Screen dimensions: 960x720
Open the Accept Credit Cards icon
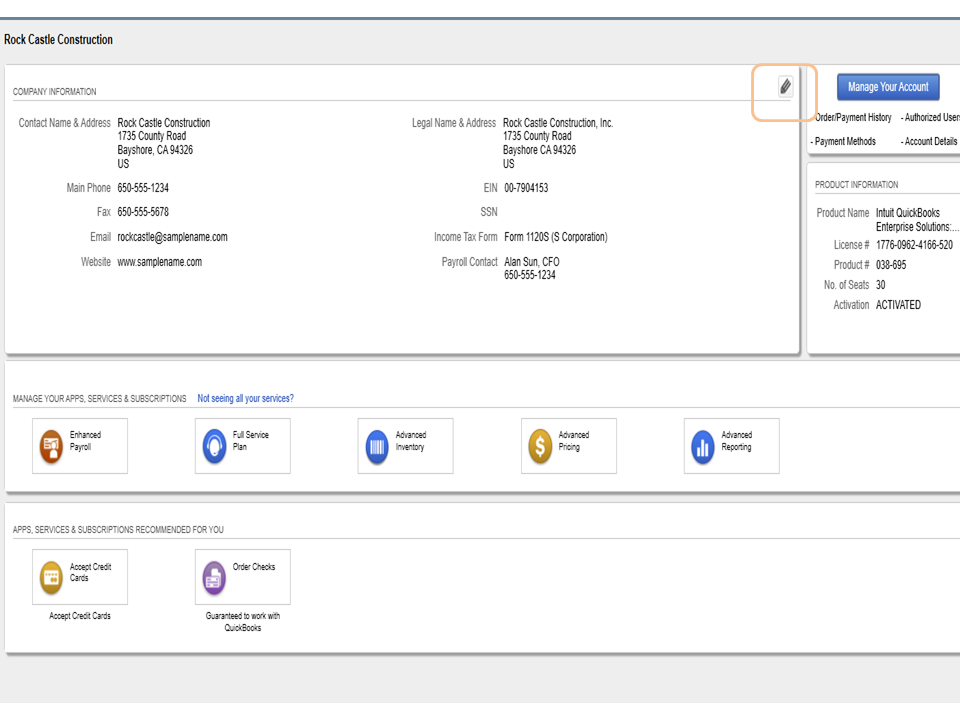click(51, 577)
